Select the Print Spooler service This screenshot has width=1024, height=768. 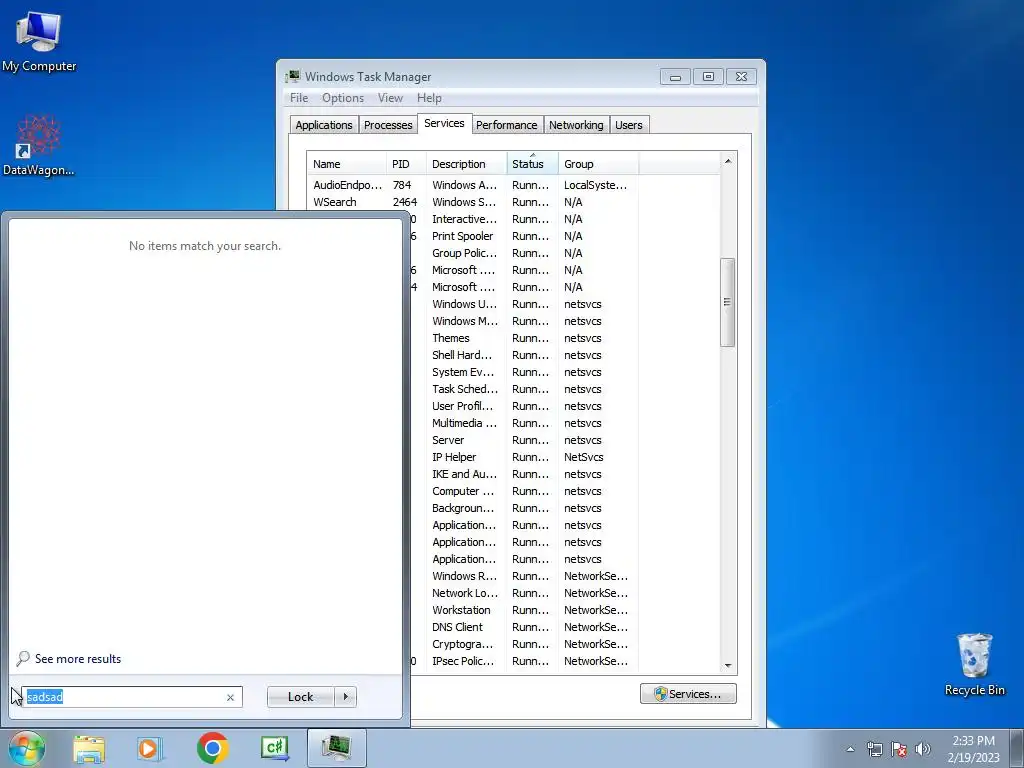pos(564,236)
